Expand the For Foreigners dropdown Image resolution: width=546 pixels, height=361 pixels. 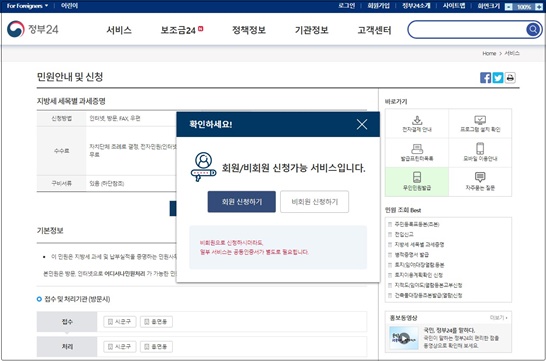pos(27,6)
